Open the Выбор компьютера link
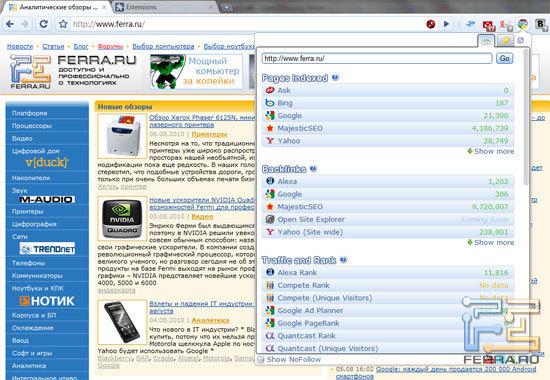Screen dimensions: 550x380 pyautogui.click(x=163, y=46)
